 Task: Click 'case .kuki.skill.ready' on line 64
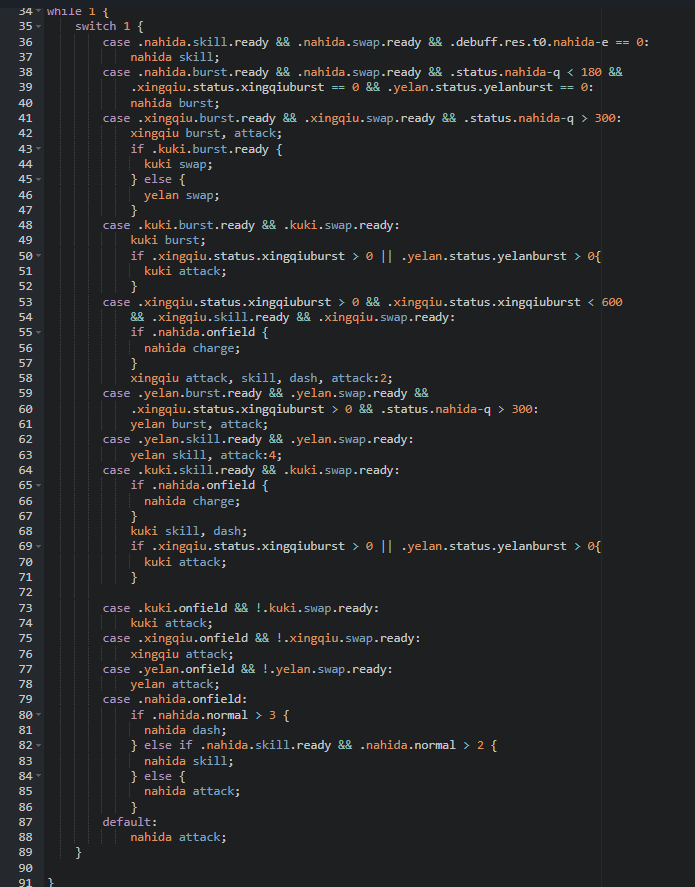pyautogui.click(x=178, y=470)
